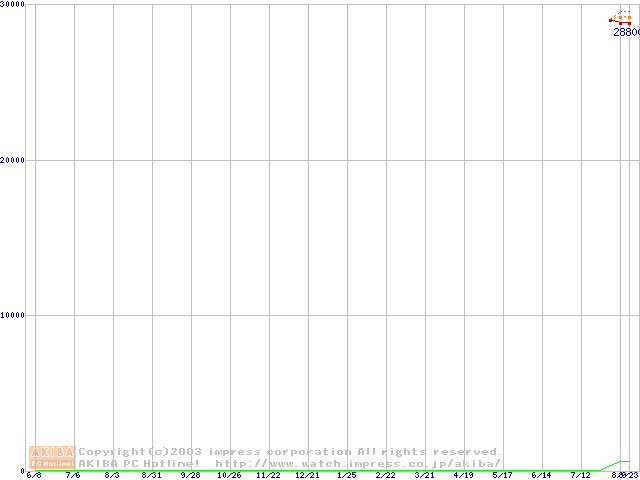Select the 6/8 date on x-axis
This screenshot has height=480, width=640.
tap(35, 475)
